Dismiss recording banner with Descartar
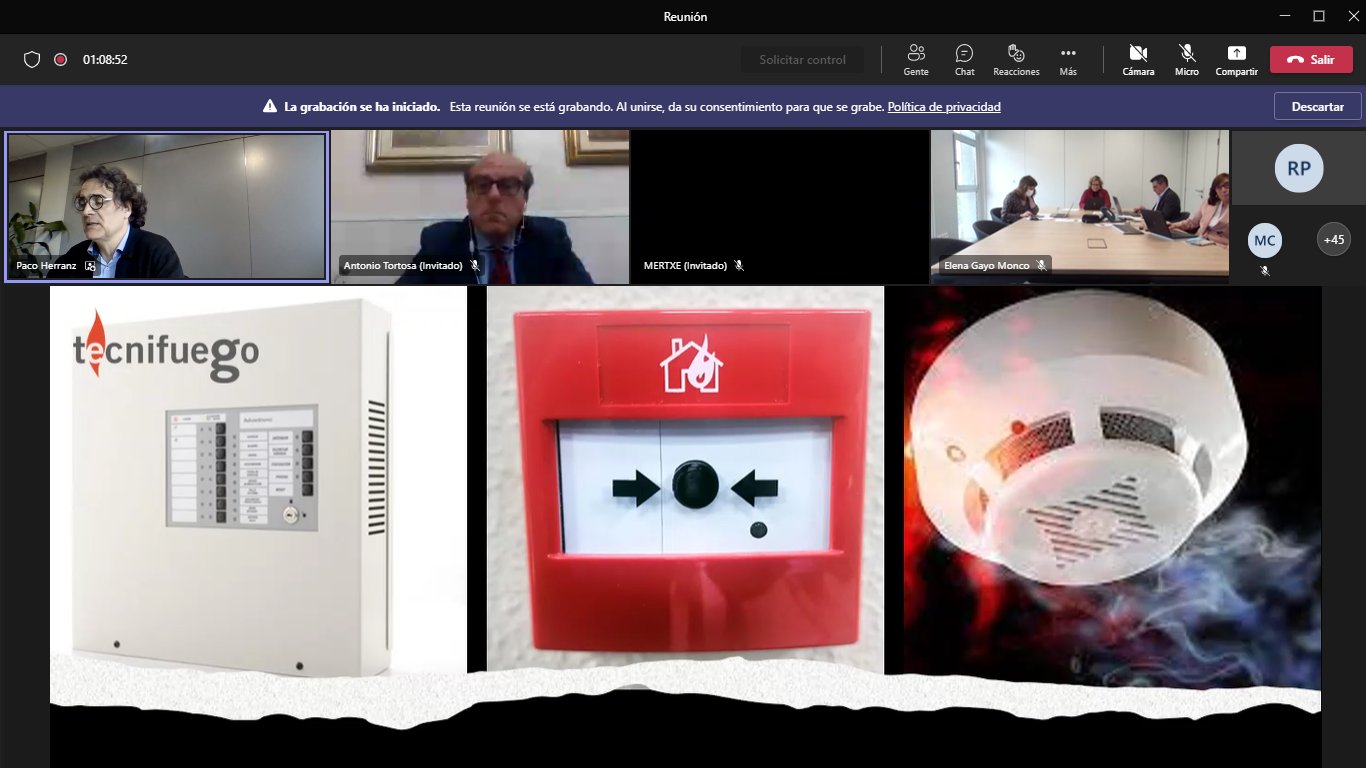 pos(1317,106)
